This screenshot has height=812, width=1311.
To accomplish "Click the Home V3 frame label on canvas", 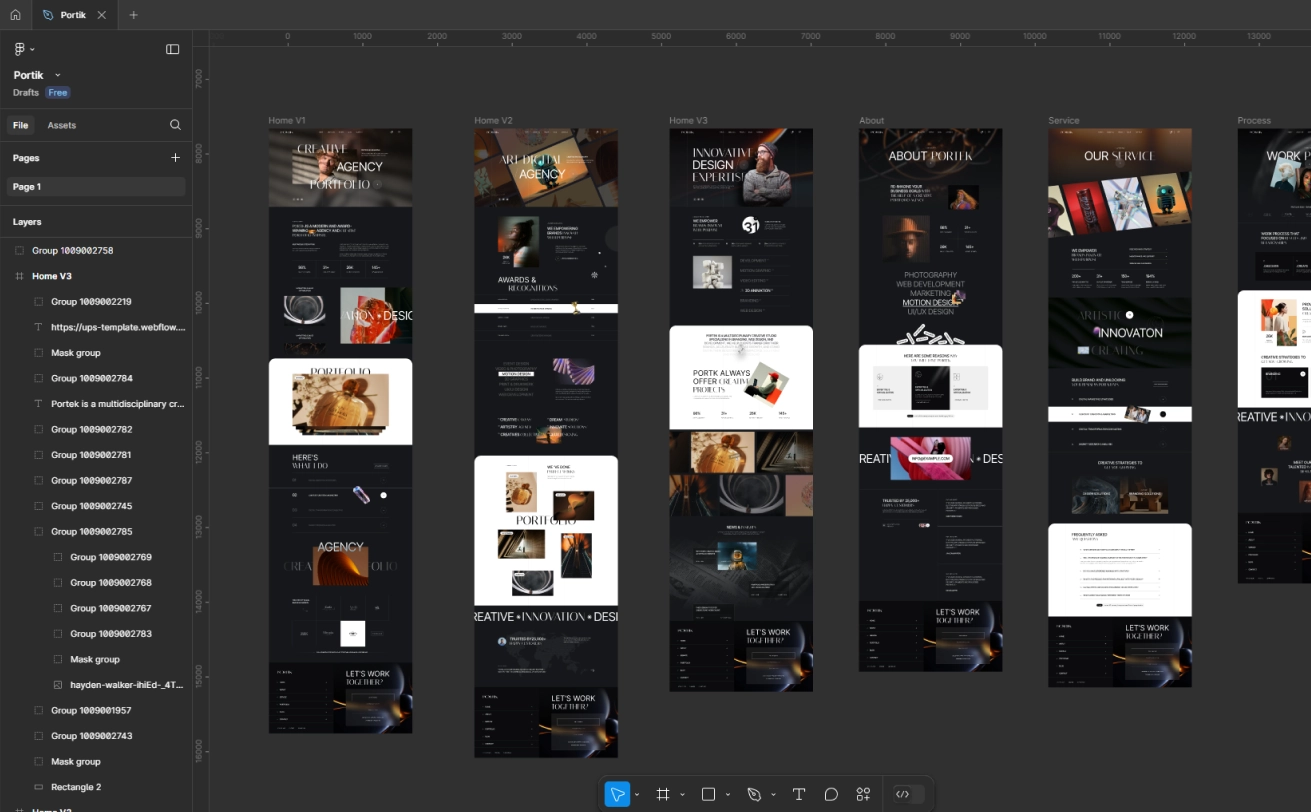I will (688, 121).
